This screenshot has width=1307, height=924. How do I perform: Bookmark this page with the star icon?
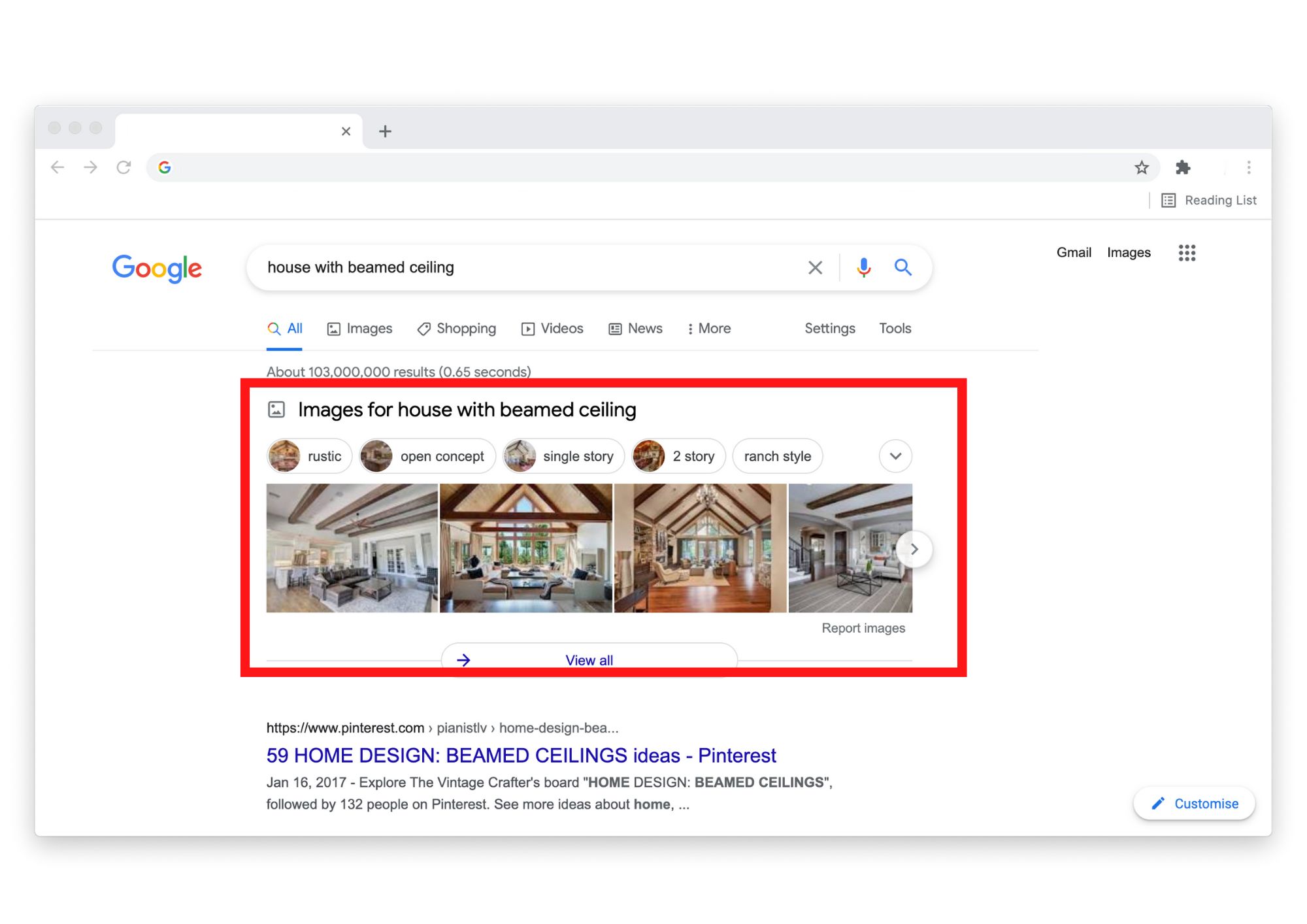[x=1142, y=167]
